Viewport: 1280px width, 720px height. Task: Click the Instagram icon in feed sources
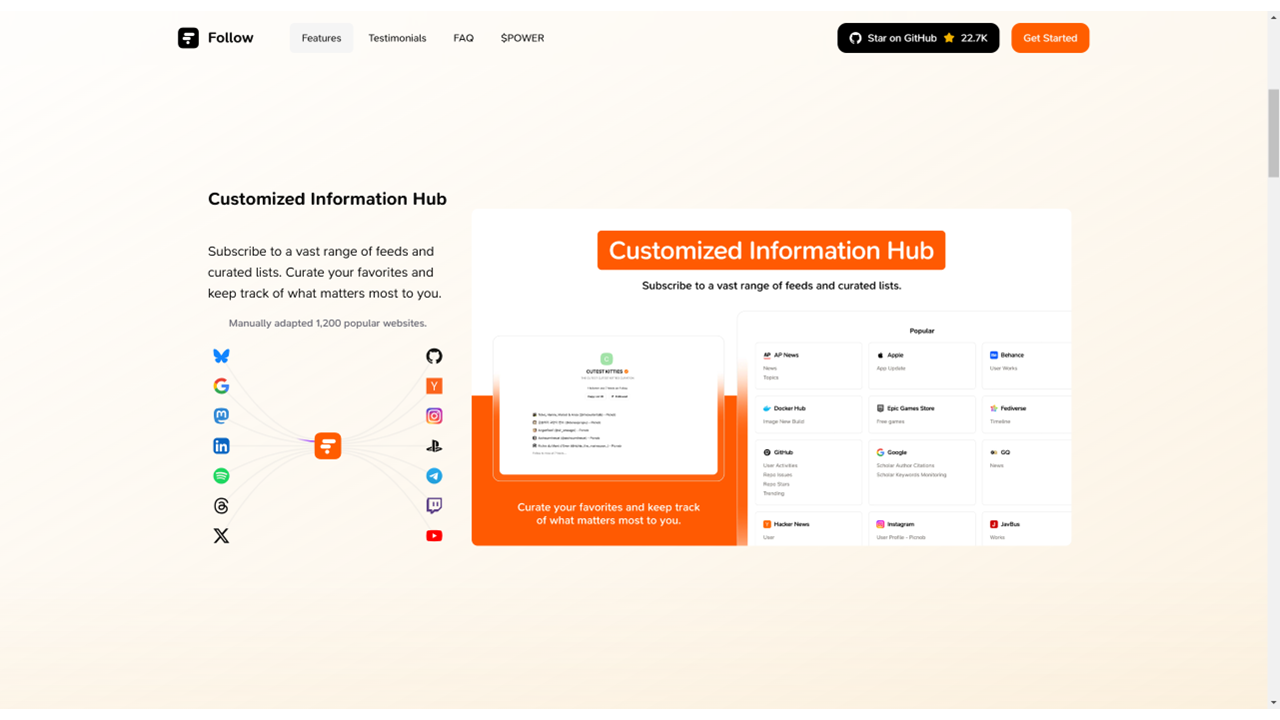tap(434, 416)
